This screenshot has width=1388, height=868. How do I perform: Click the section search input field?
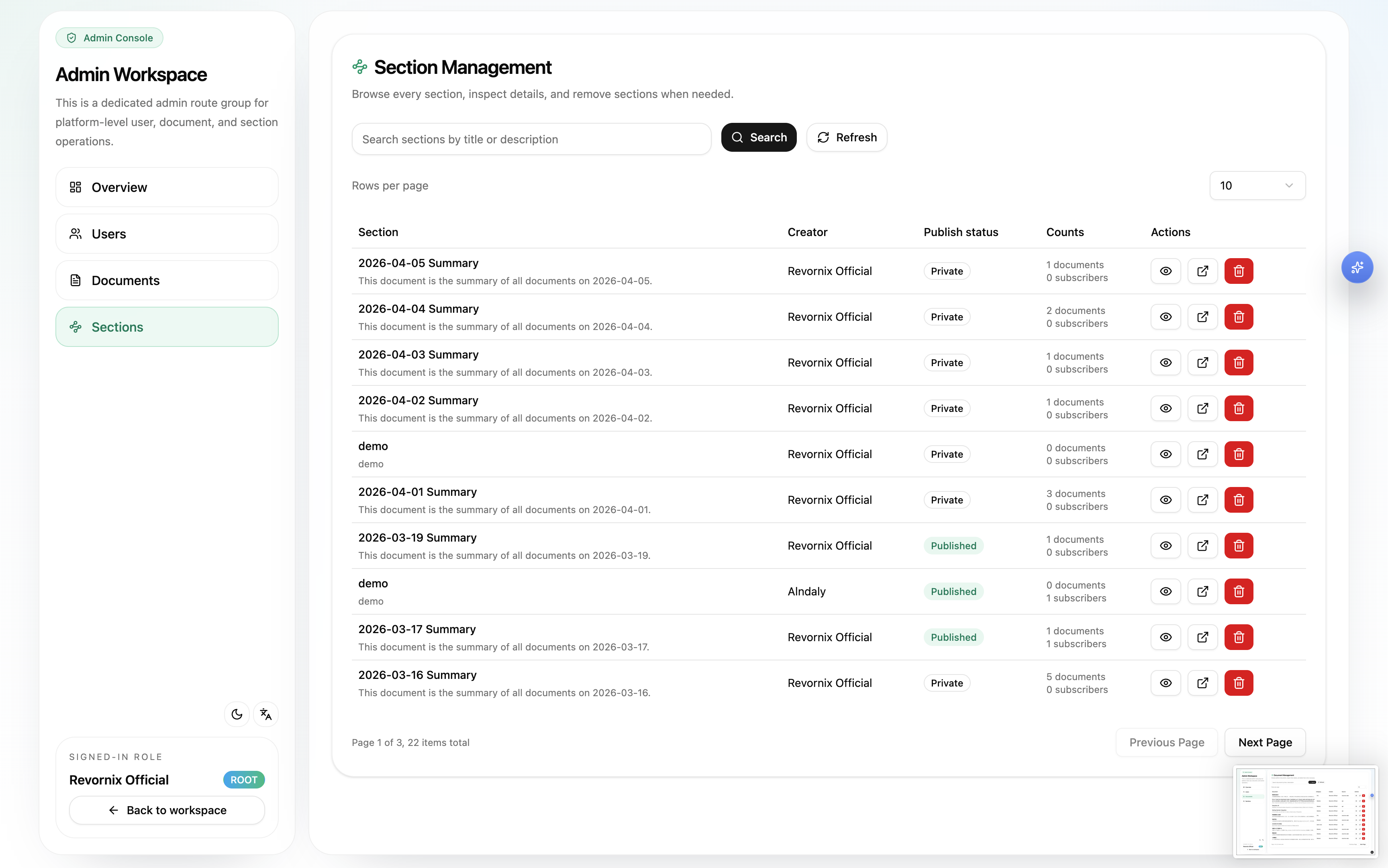pos(531,139)
